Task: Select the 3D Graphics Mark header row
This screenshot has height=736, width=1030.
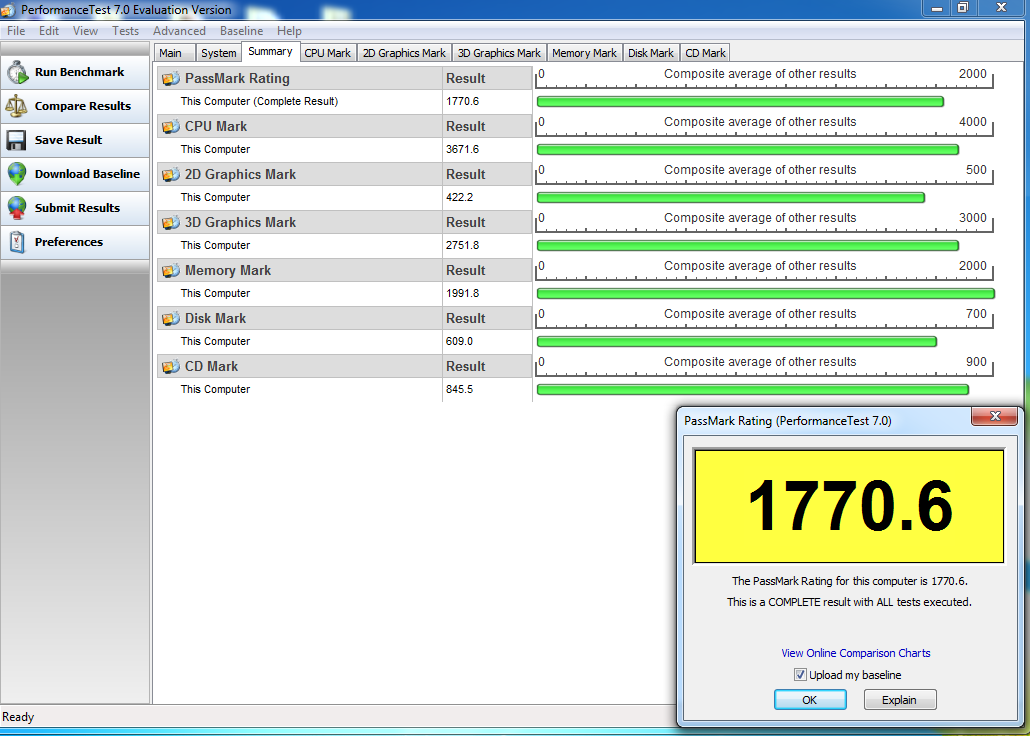Action: point(300,222)
